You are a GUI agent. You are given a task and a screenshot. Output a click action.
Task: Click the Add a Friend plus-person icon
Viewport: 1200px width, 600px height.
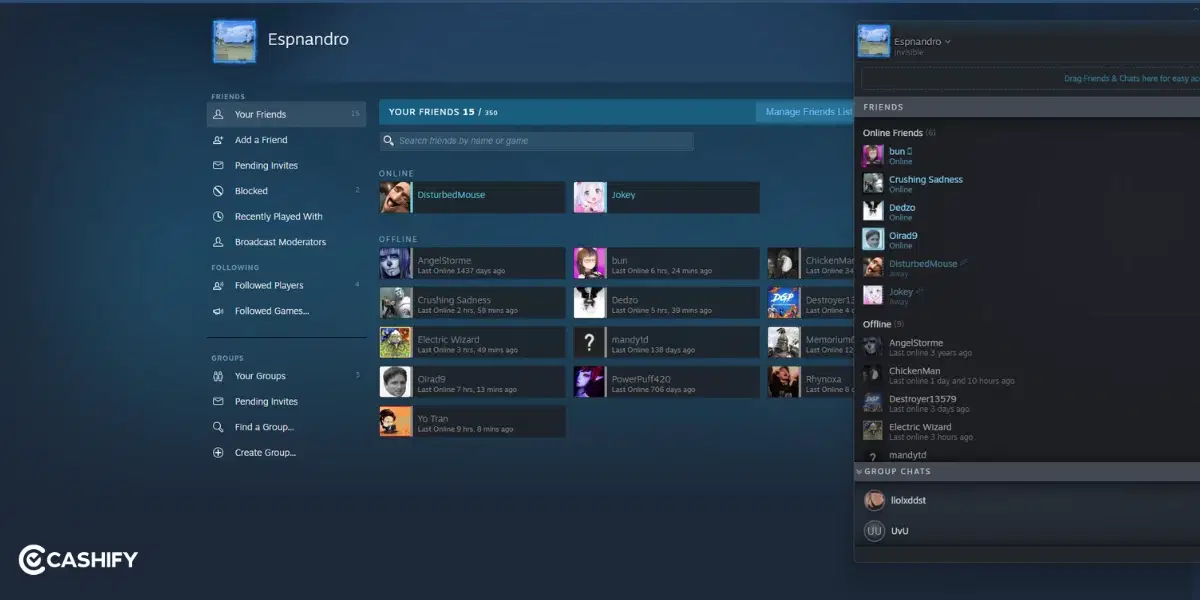[x=218, y=140]
